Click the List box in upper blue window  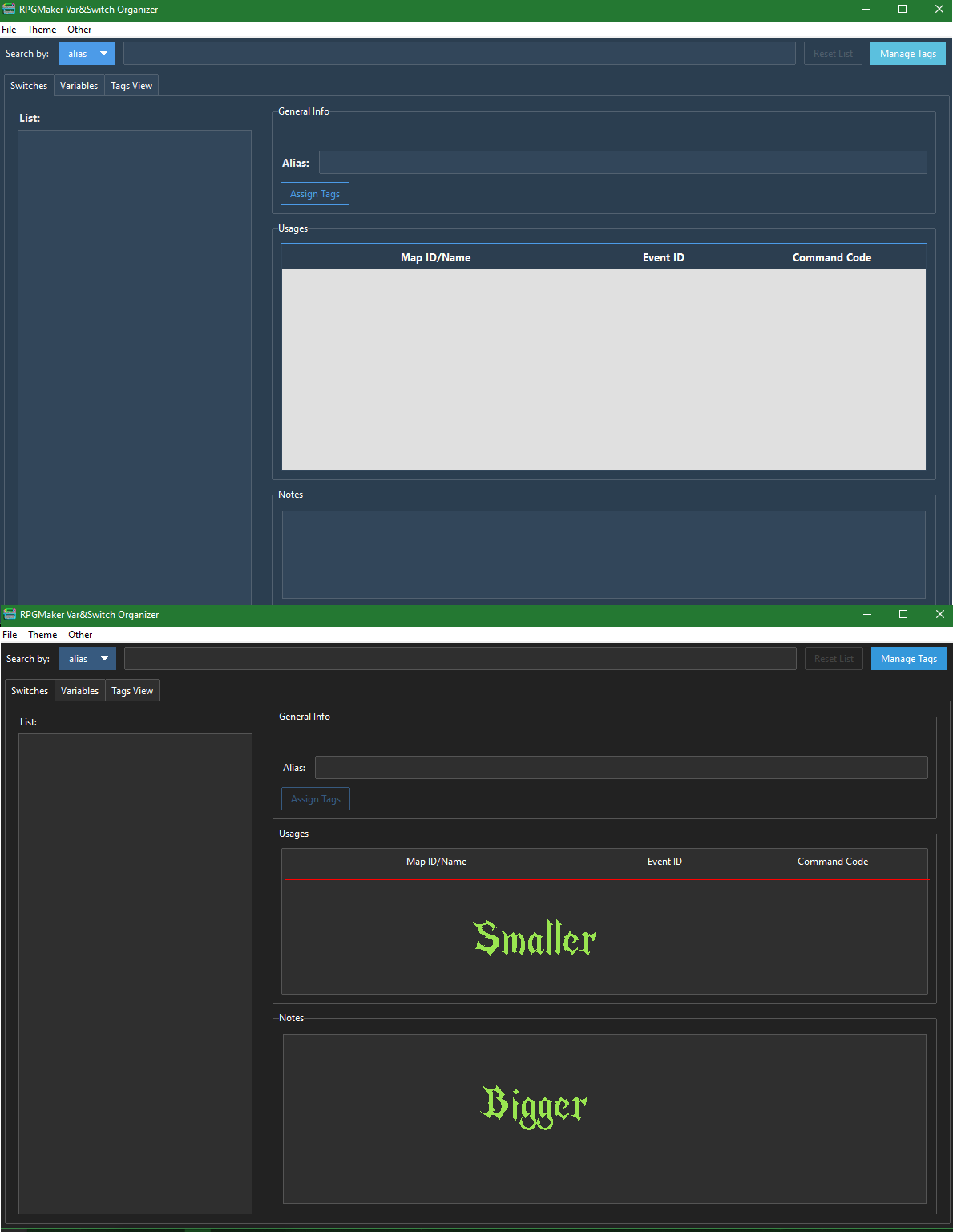click(x=135, y=367)
